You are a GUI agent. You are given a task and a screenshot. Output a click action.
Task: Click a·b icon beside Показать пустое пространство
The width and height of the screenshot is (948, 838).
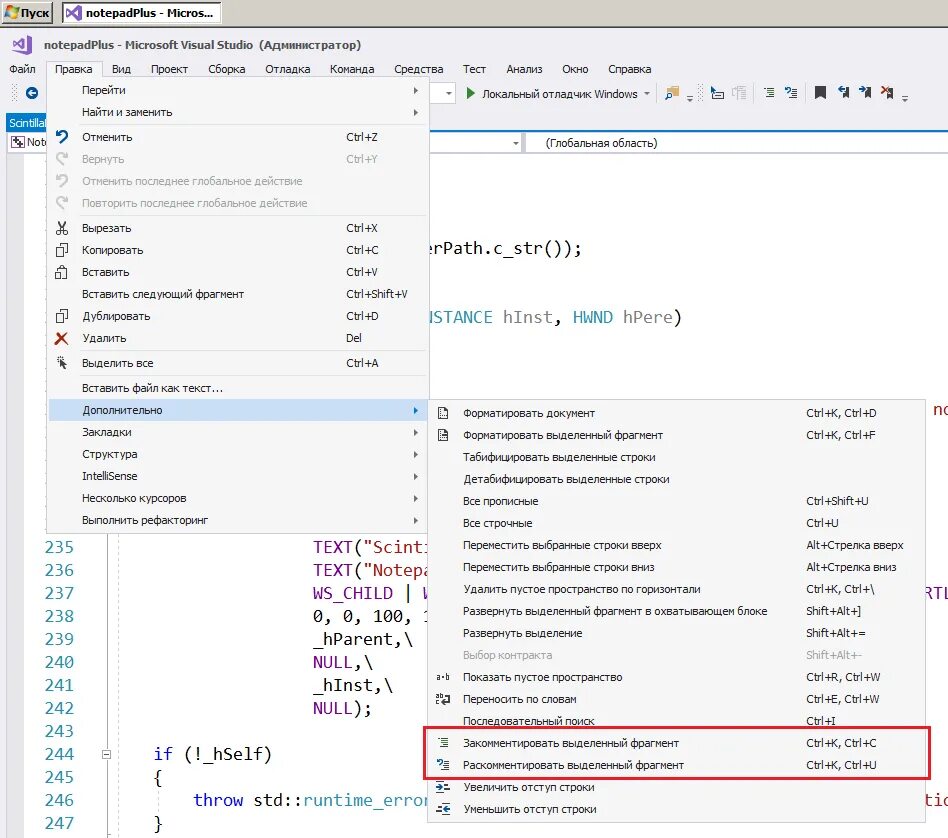pyautogui.click(x=443, y=677)
